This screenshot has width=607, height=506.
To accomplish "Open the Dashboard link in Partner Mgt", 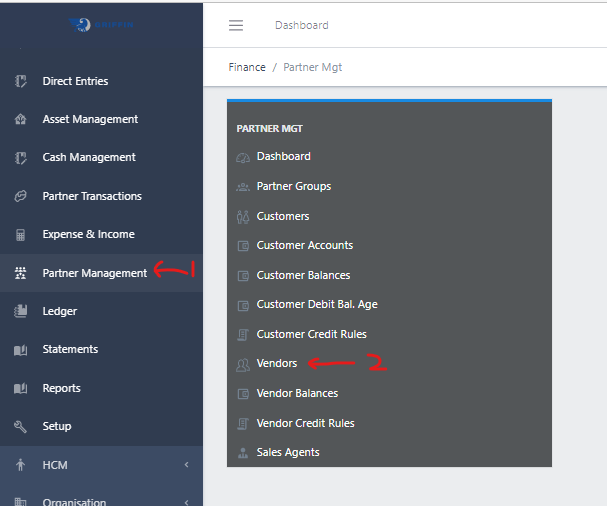I will [284, 156].
